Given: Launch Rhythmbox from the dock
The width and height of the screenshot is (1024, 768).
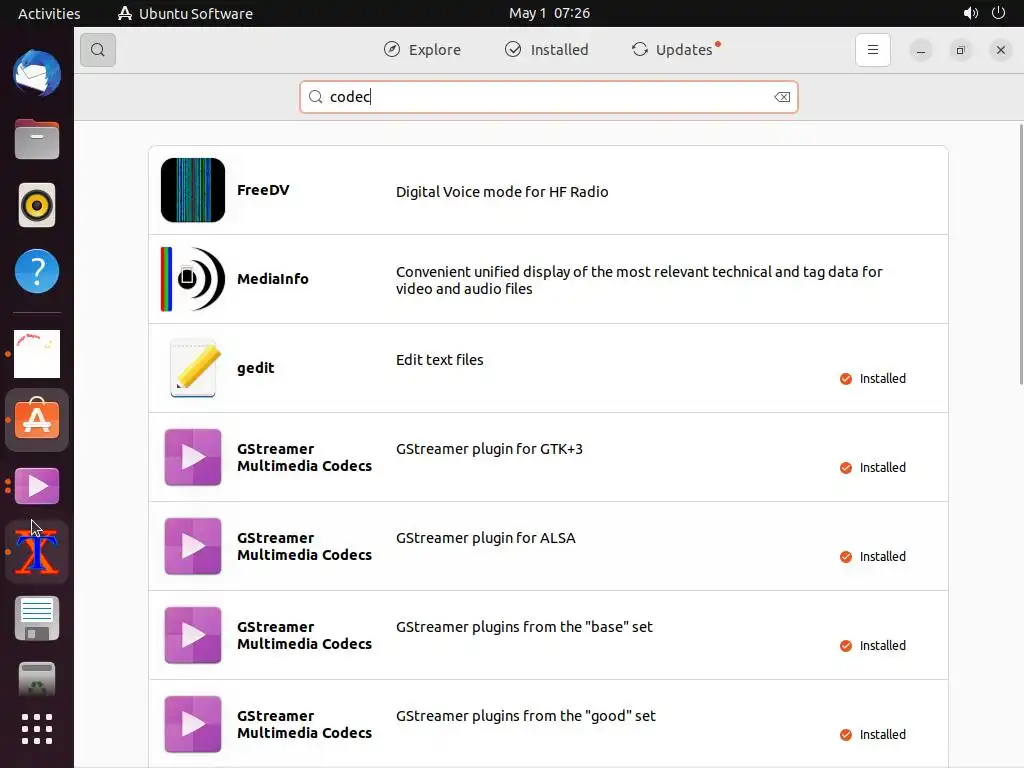Looking at the screenshot, I should point(37,205).
